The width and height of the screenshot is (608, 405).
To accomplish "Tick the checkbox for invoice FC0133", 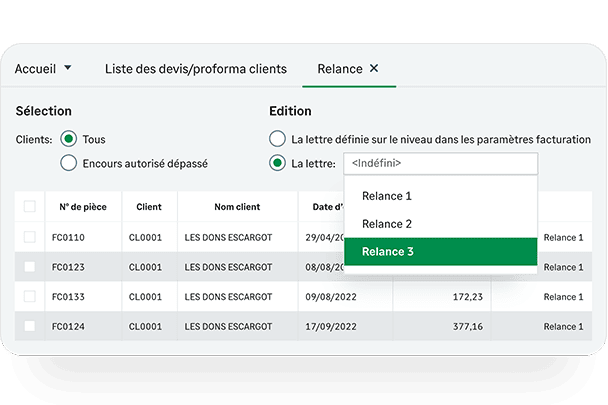I will pyautogui.click(x=30, y=297).
